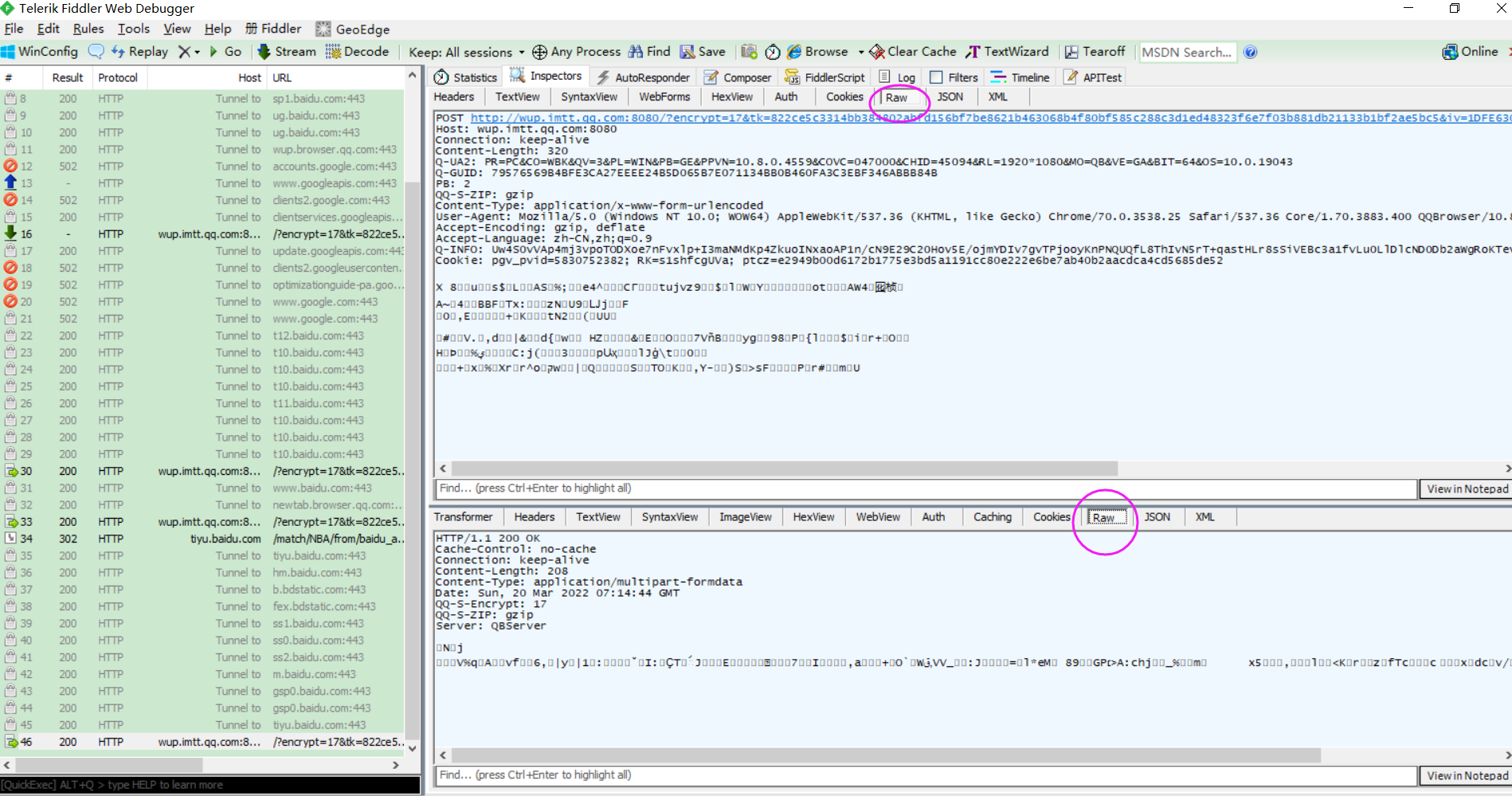1512x796 pixels.
Task: Click the request Raw view horizontal scrollbar
Action: click(x=785, y=469)
